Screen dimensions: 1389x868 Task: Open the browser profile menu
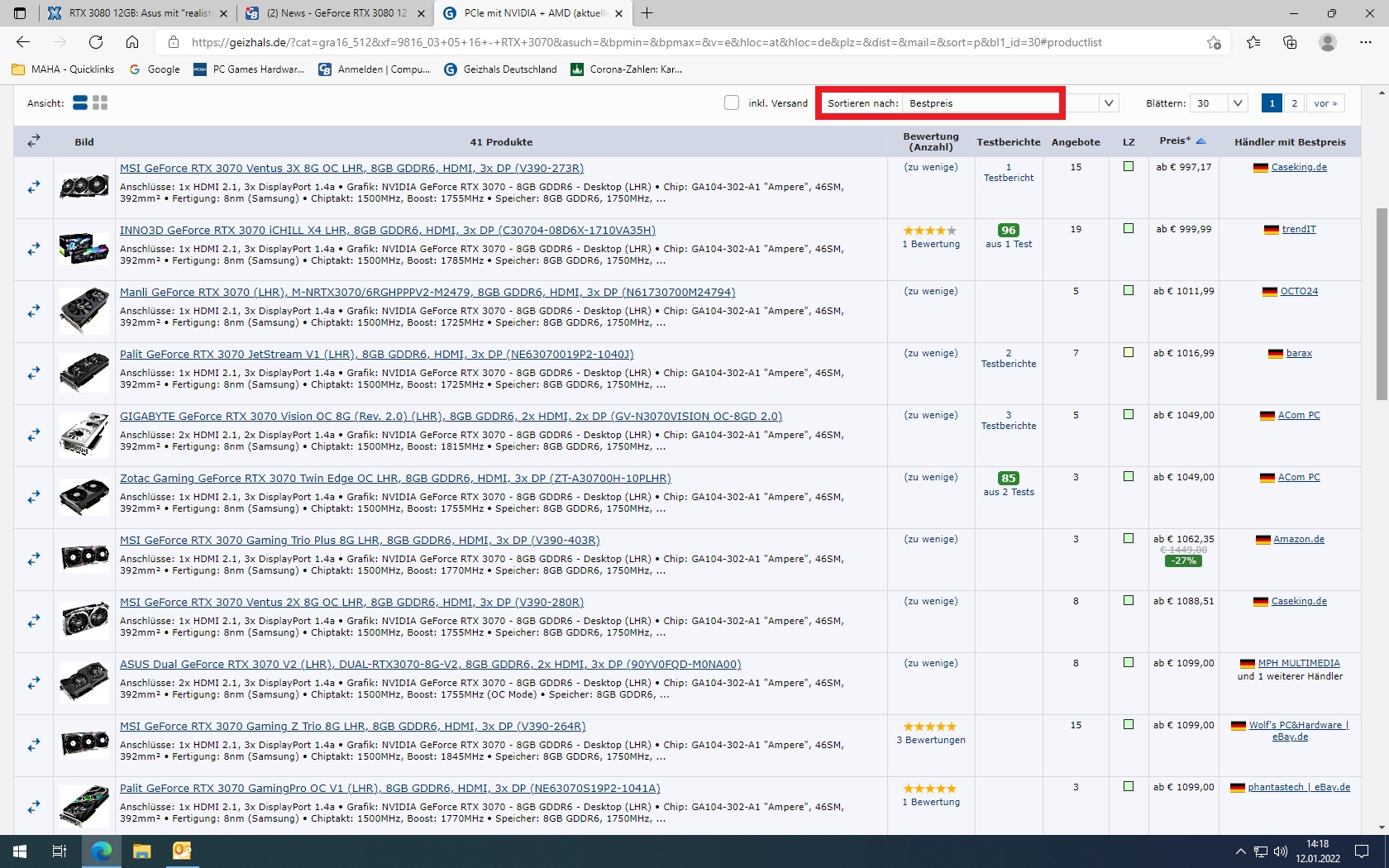coord(1328,42)
